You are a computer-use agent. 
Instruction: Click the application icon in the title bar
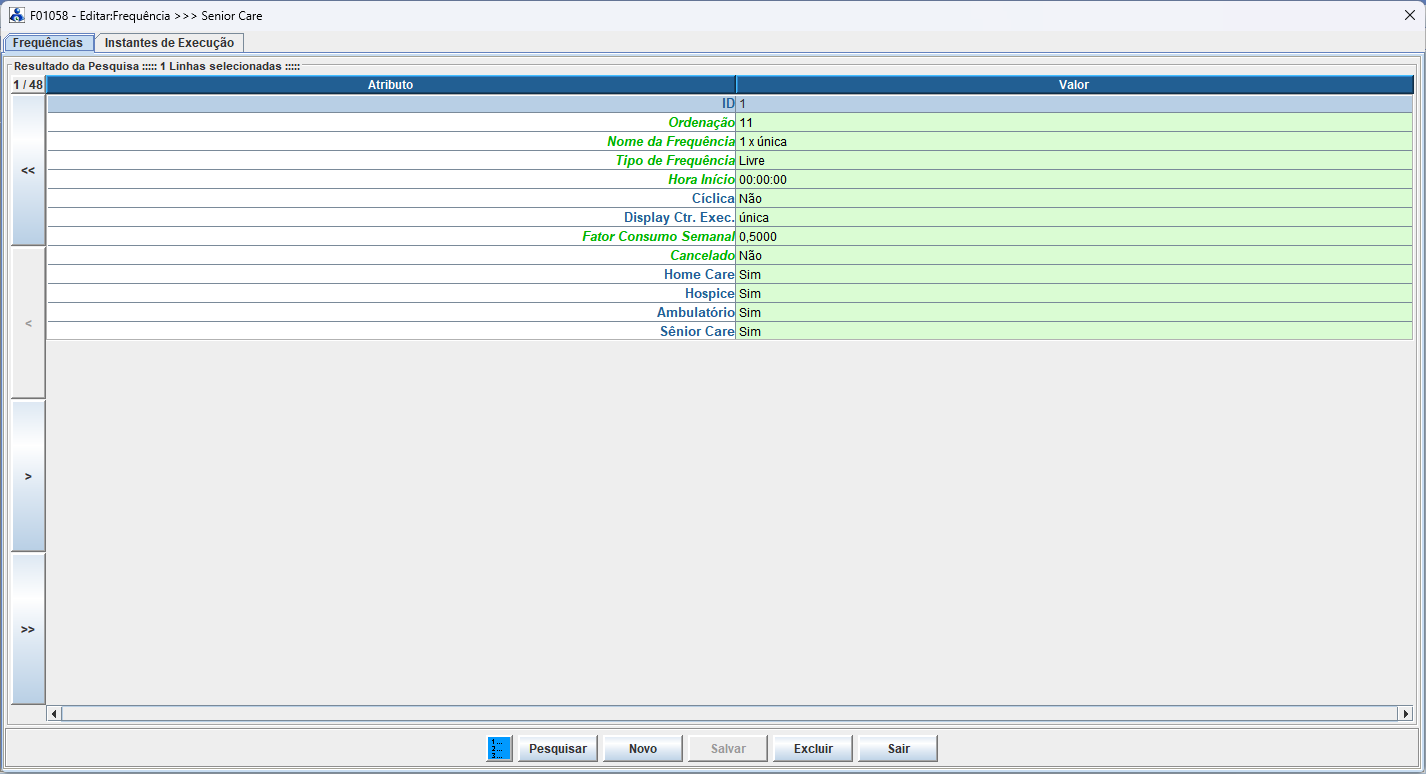17,16
